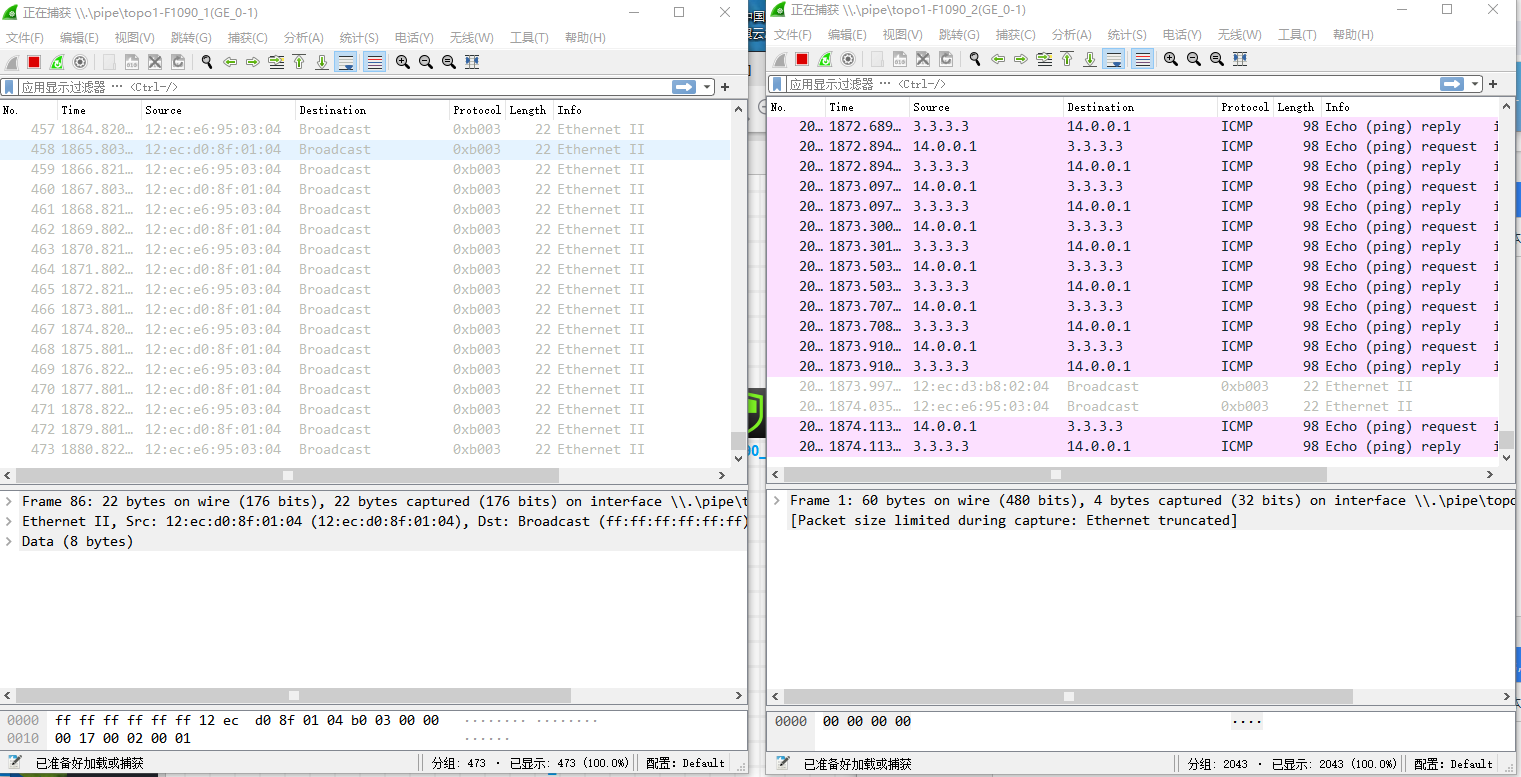Open the 文件(F) menu in left window
1521x777 pixels.
[x=25, y=38]
